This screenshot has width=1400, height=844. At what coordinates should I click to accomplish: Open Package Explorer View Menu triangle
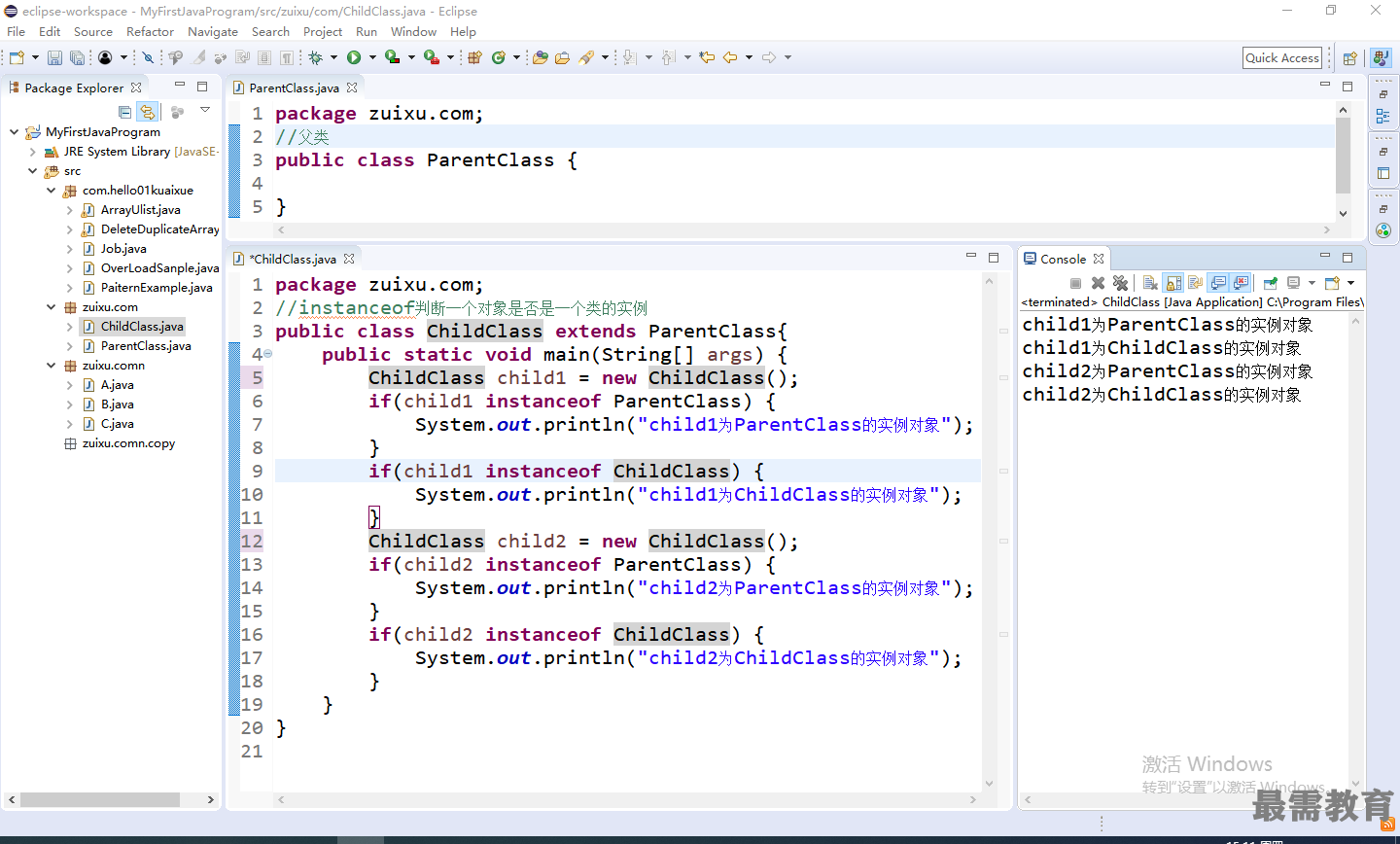(205, 111)
